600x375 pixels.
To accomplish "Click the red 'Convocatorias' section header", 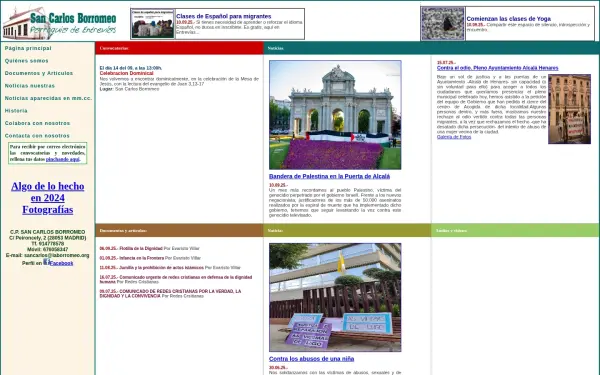I will pyautogui.click(x=179, y=48).
